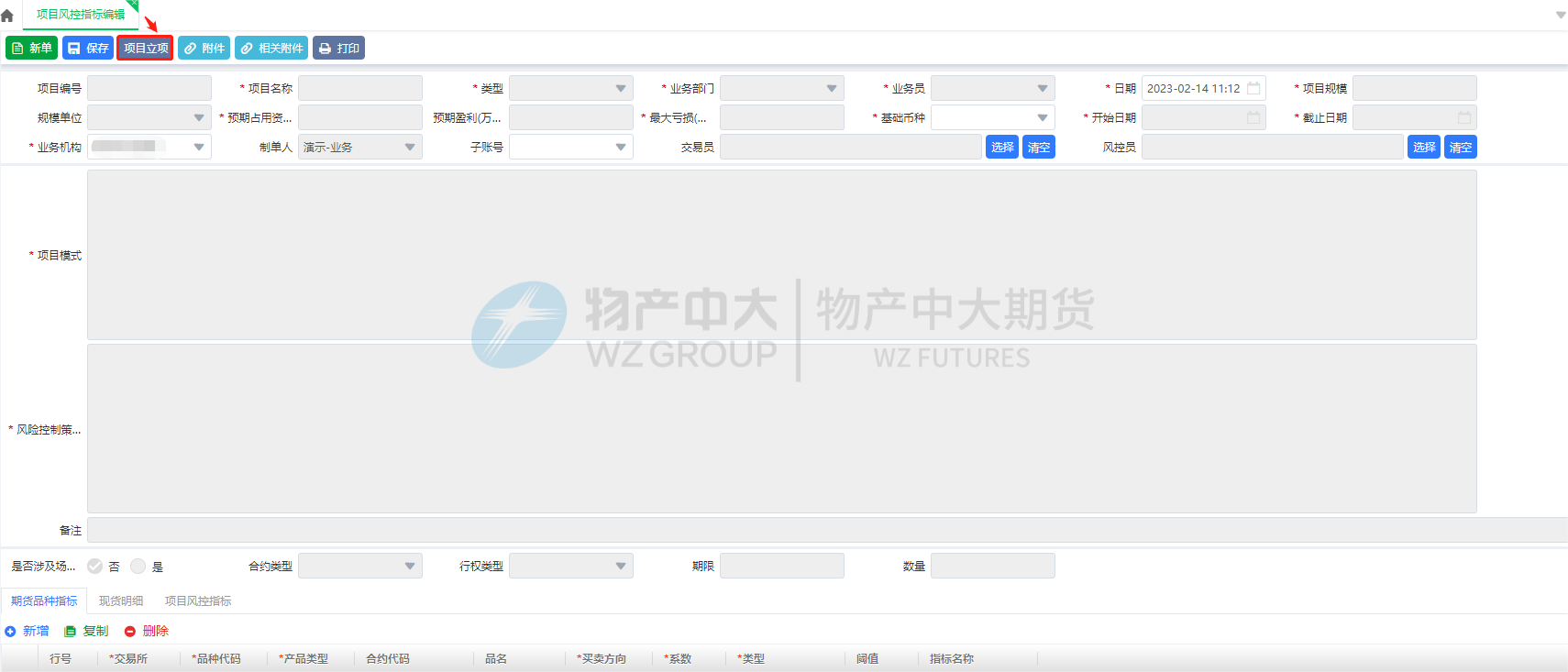Select the 是 radio option
Viewport: 1568px width, 672px height.
(x=138, y=567)
